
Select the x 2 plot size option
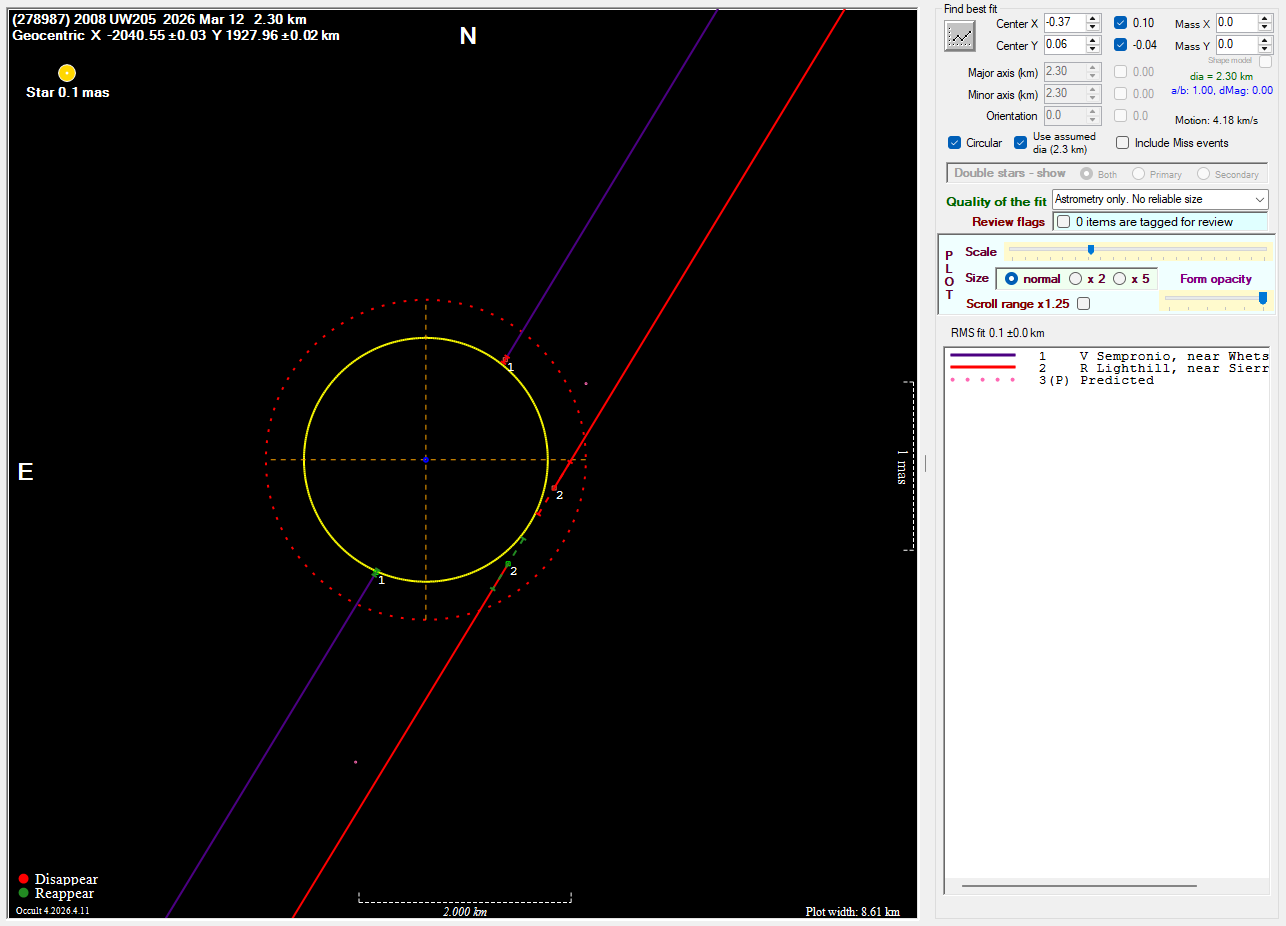click(x=1076, y=279)
